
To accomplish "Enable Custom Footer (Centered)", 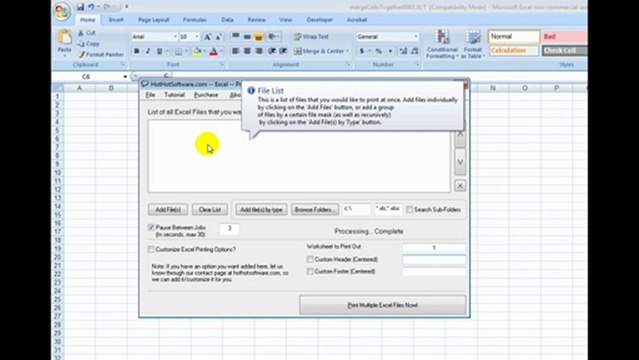I will (x=310, y=271).
